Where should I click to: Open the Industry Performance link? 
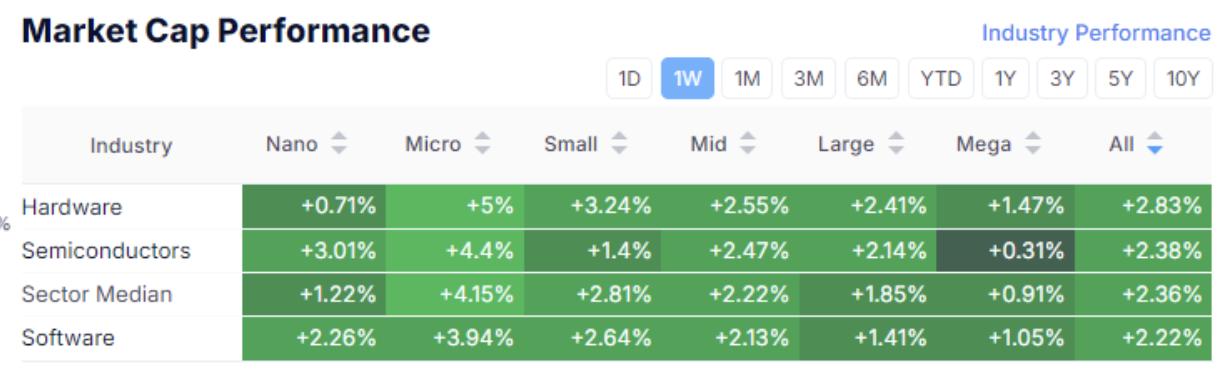(1096, 33)
